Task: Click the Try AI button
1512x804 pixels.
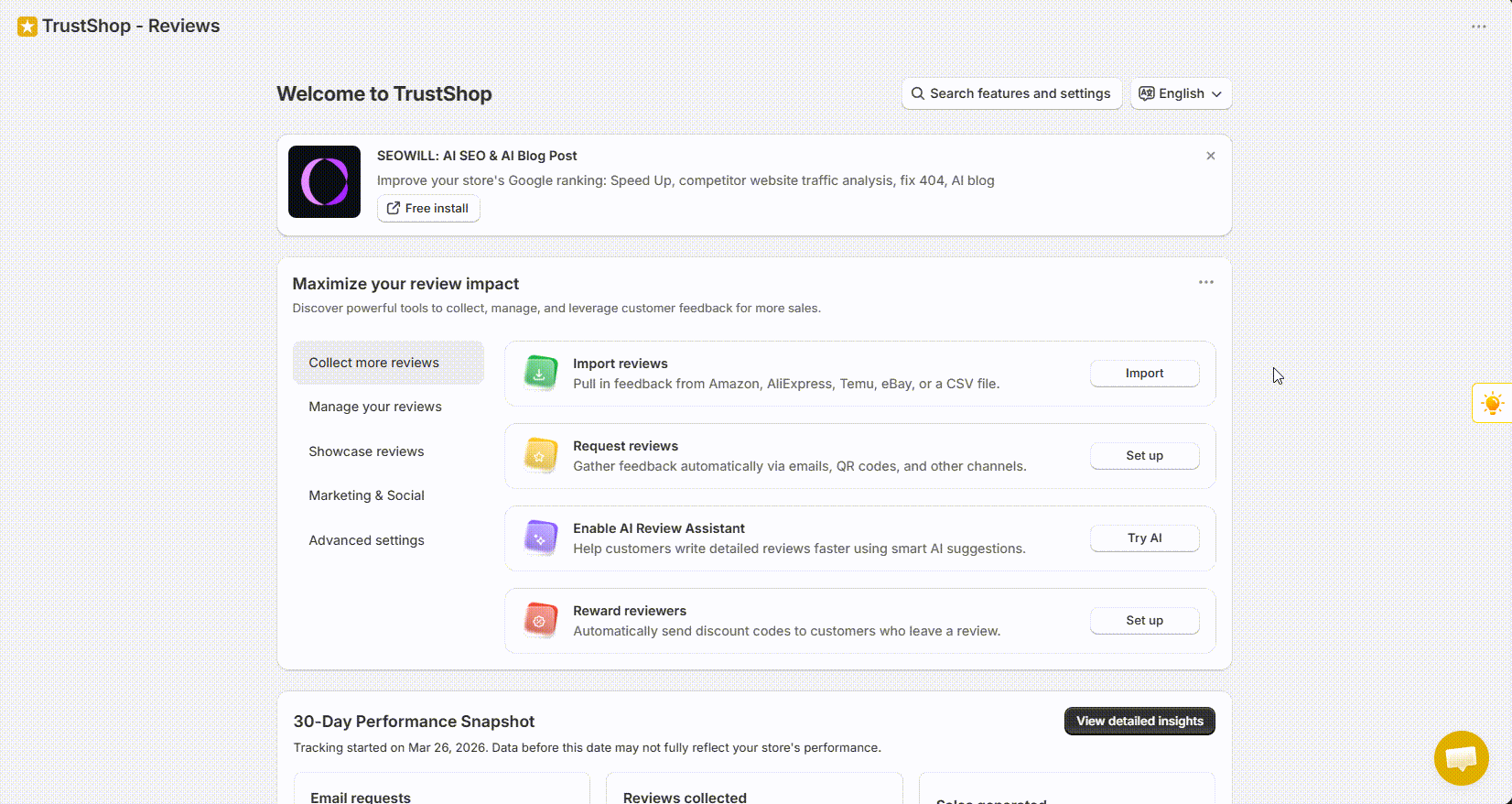Action: click(1144, 538)
